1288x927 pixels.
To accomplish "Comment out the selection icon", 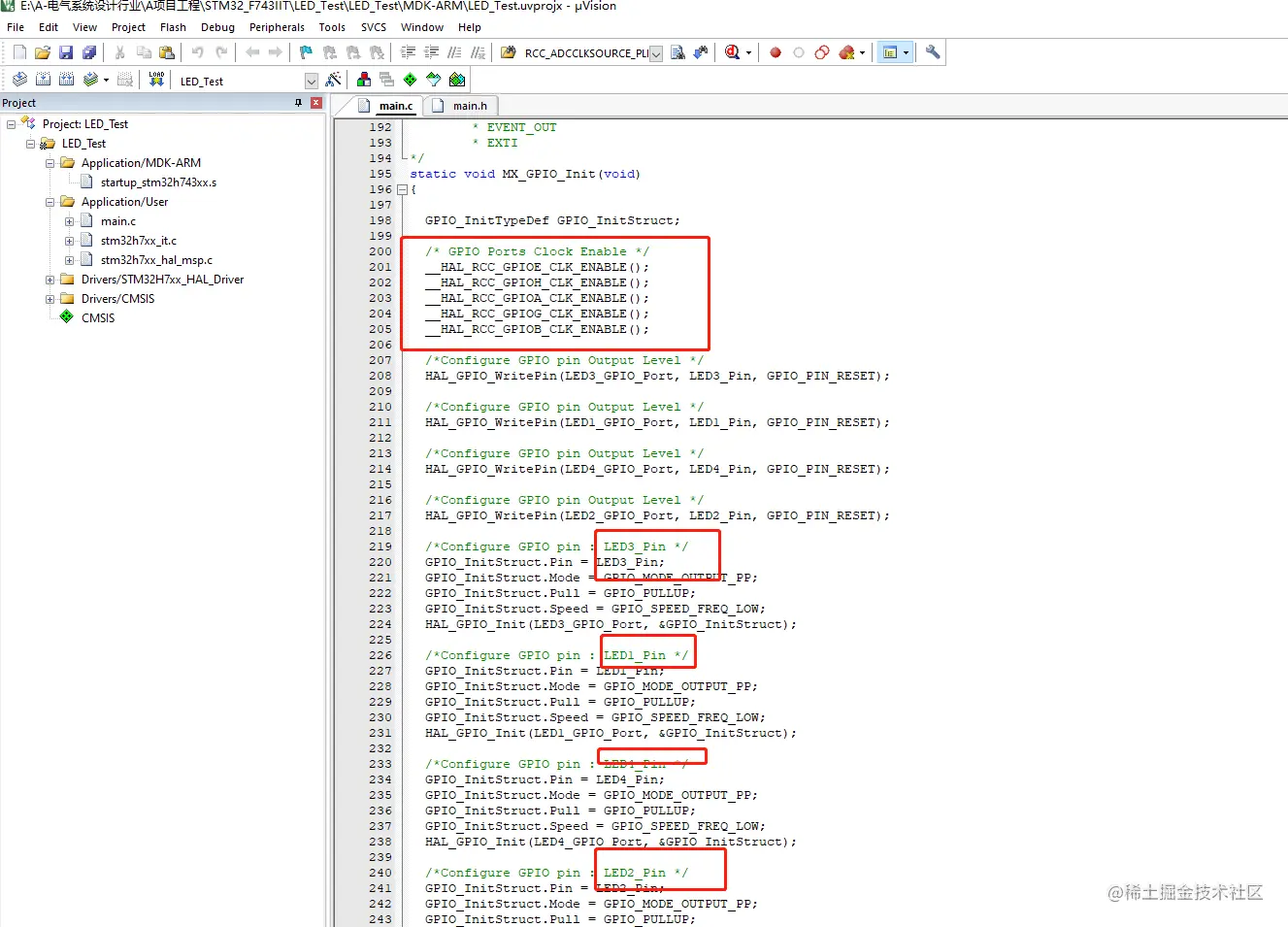I will tap(454, 52).
